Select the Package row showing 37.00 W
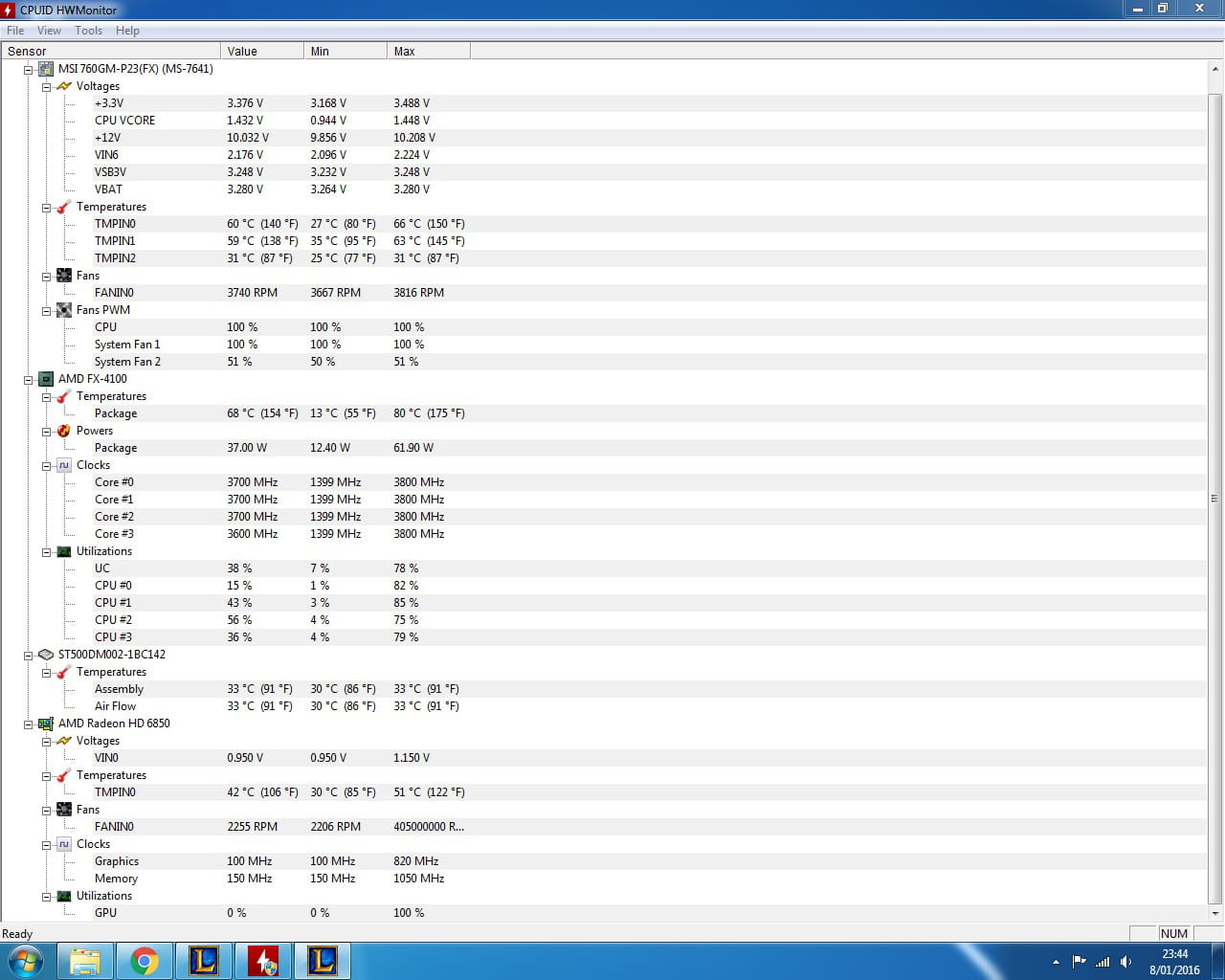This screenshot has width=1225, height=980. pos(603,448)
